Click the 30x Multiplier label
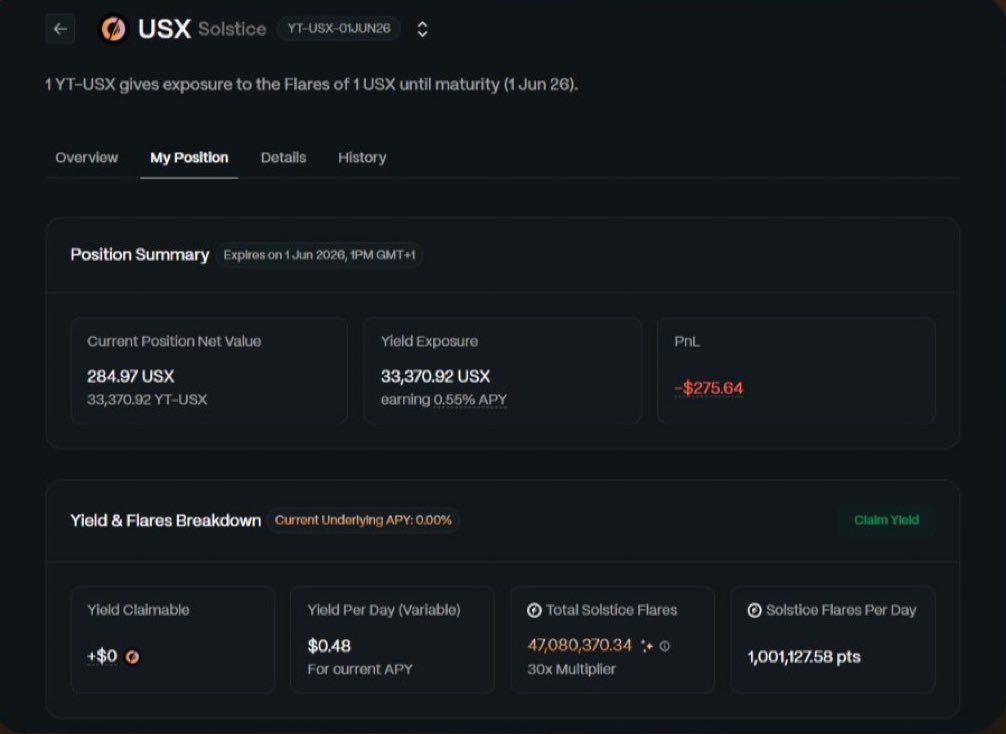 coord(571,669)
